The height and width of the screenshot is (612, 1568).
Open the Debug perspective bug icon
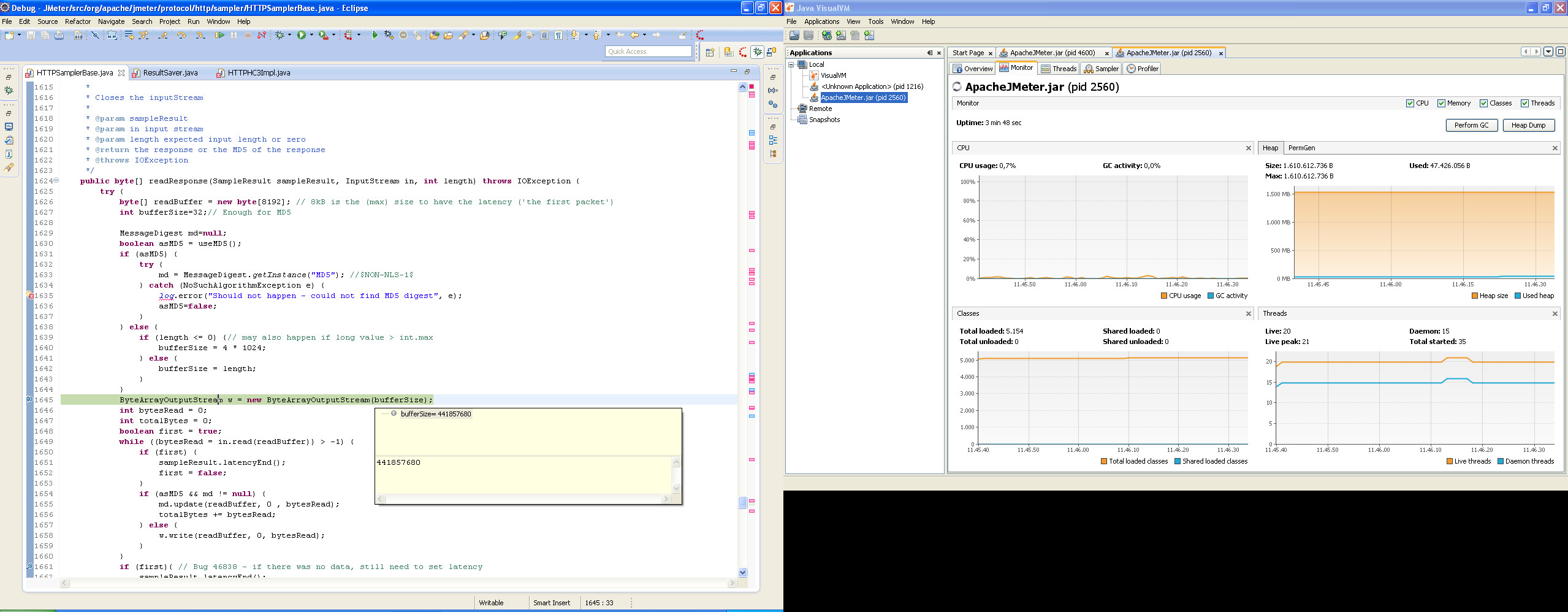pyautogui.click(x=758, y=52)
